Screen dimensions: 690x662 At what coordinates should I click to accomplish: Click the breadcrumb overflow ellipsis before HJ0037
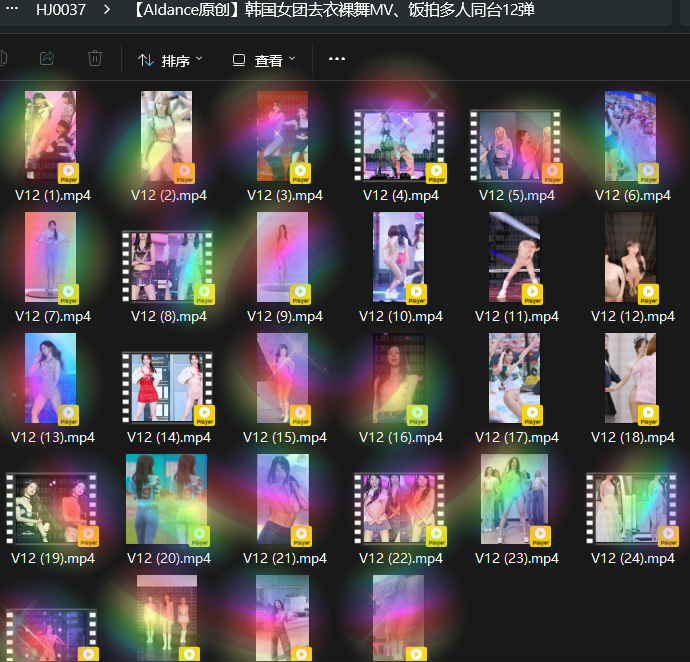pos(12,11)
